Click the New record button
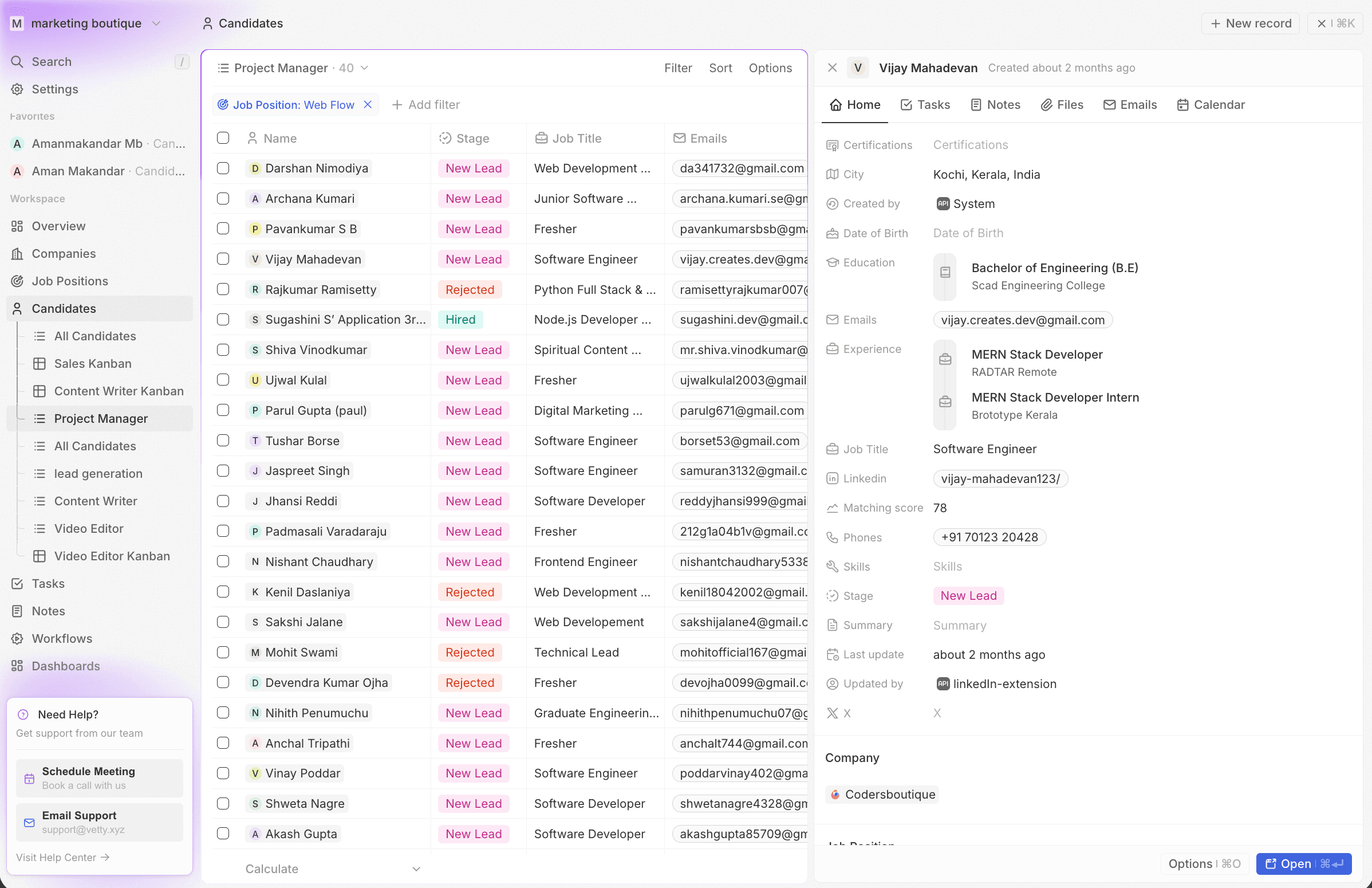The width and height of the screenshot is (1372, 888). 1251,23
